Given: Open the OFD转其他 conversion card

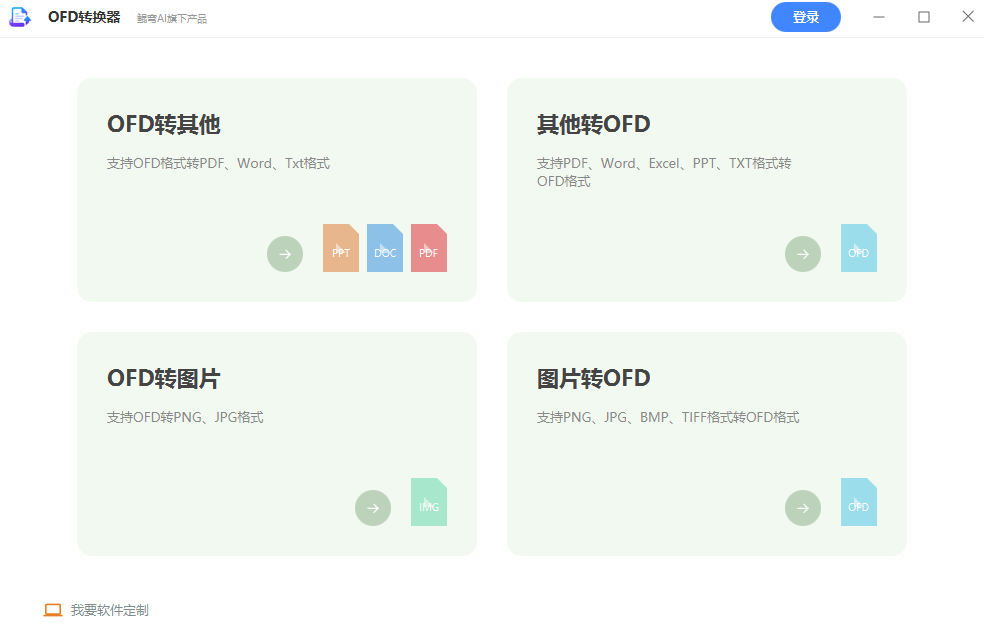Looking at the screenshot, I should 276,189.
